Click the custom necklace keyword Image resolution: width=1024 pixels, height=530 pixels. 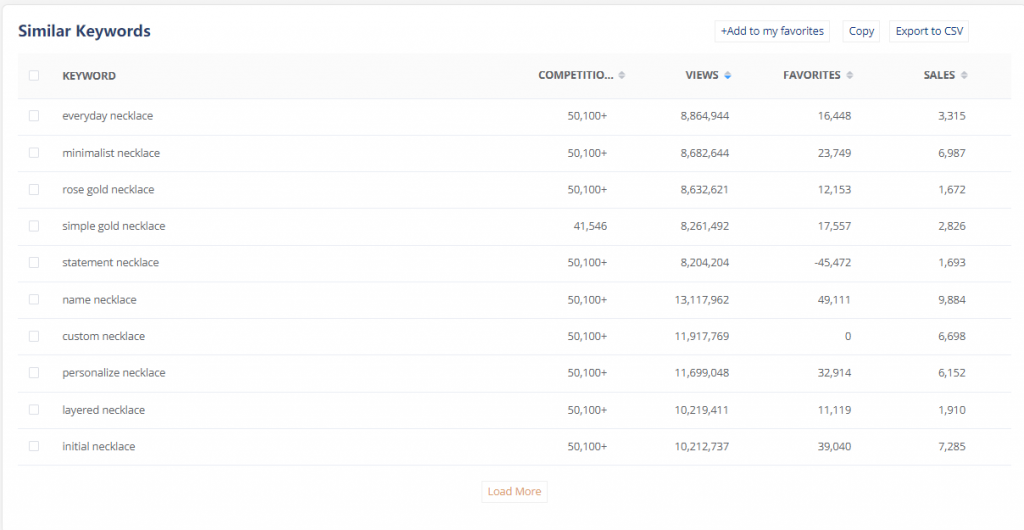(103, 336)
